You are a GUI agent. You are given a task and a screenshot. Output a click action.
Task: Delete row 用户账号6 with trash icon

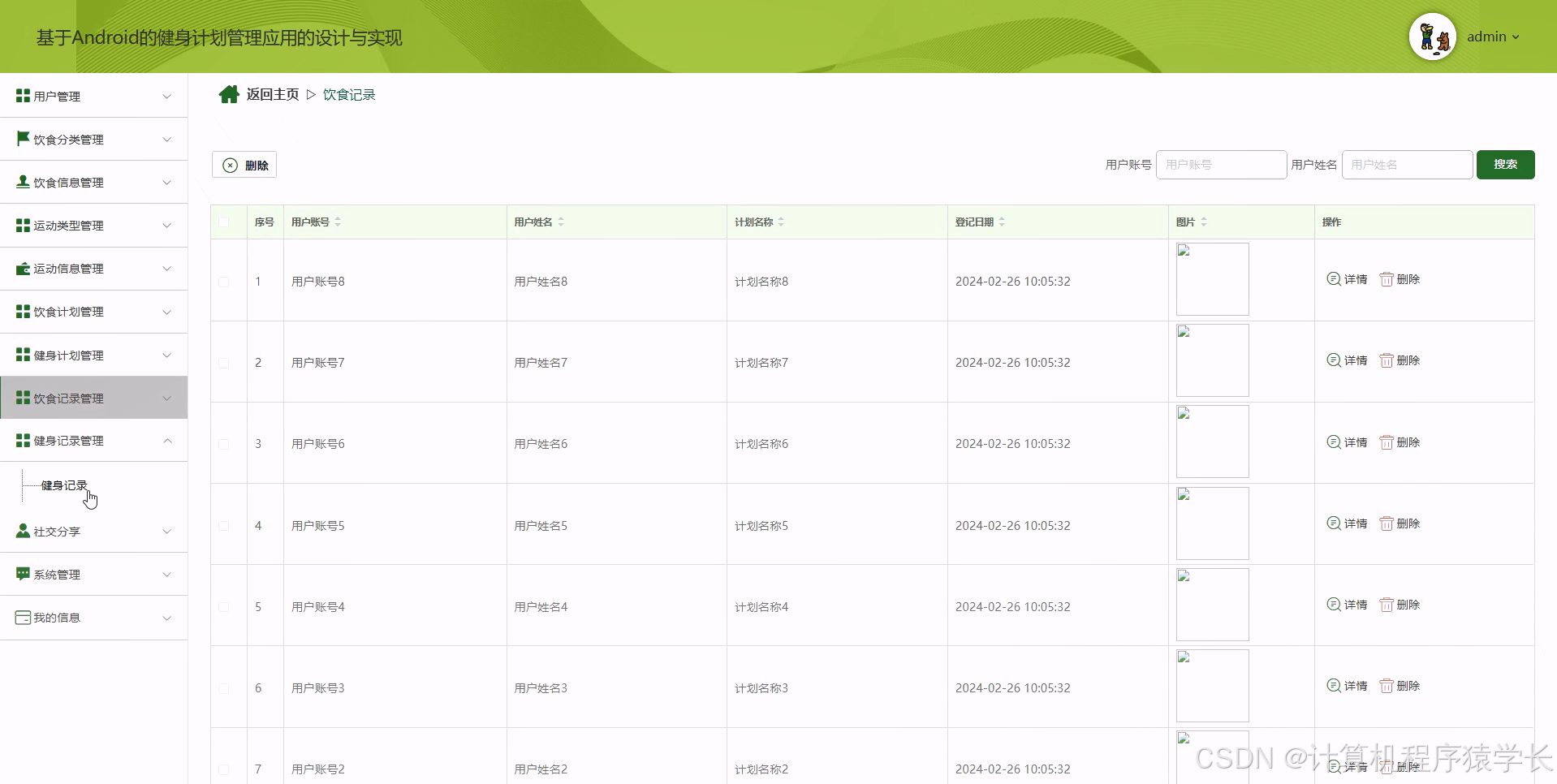1400,442
